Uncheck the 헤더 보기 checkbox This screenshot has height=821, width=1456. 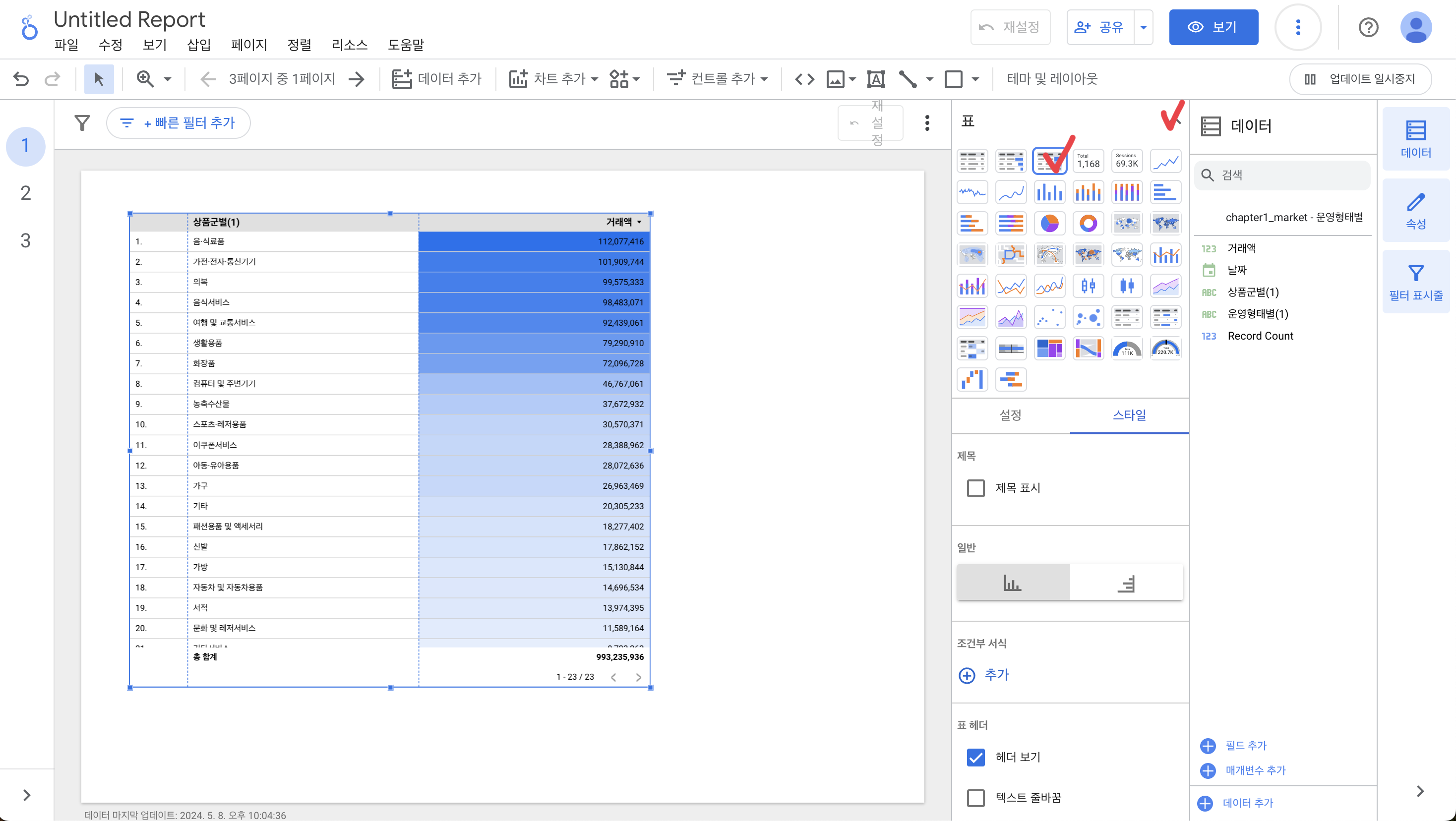975,757
